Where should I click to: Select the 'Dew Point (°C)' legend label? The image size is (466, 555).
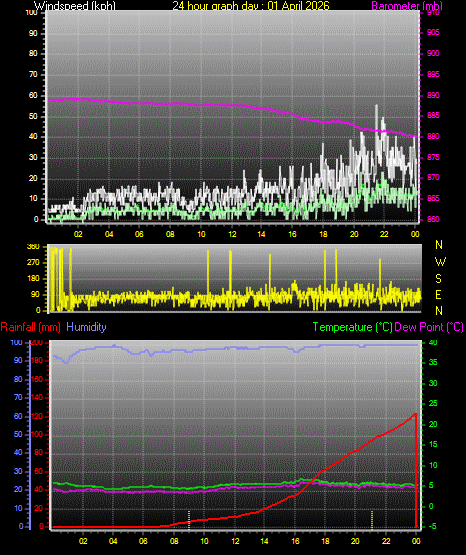click(429, 327)
